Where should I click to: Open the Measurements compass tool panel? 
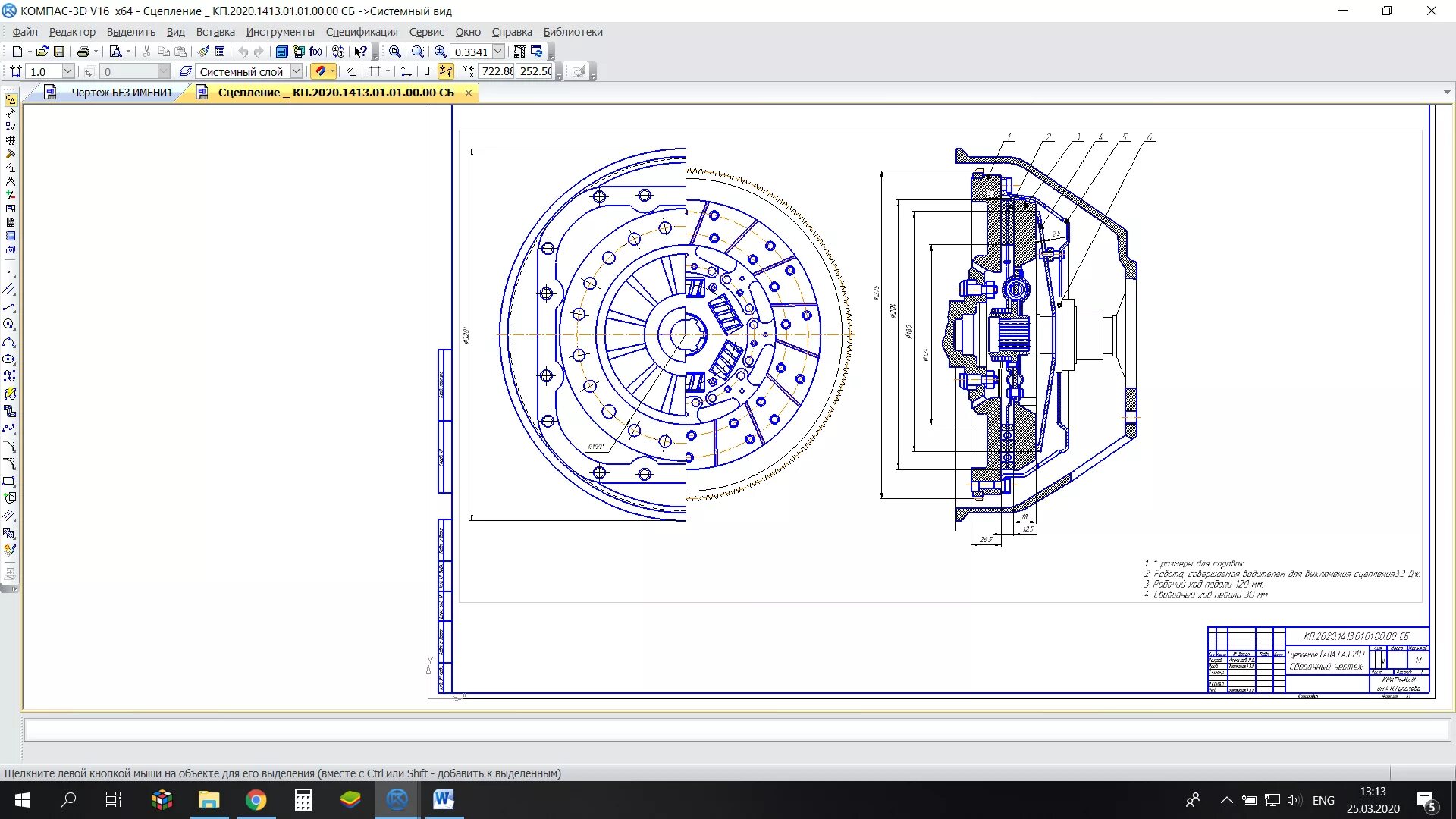(x=11, y=181)
